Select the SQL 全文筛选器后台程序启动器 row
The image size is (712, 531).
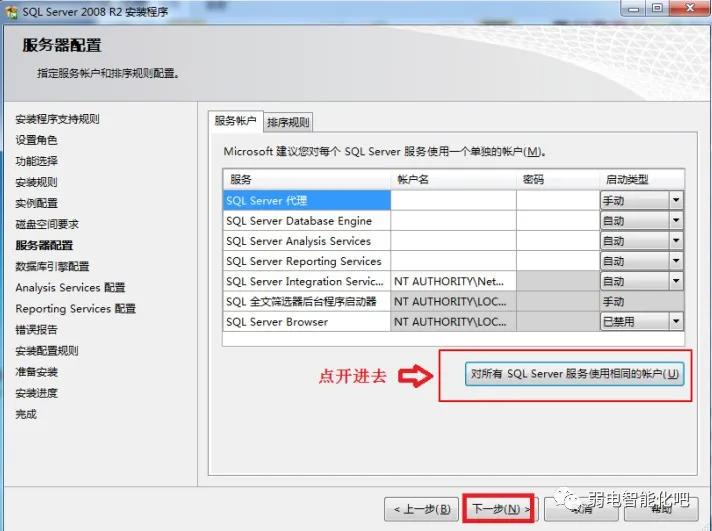[x=307, y=302]
